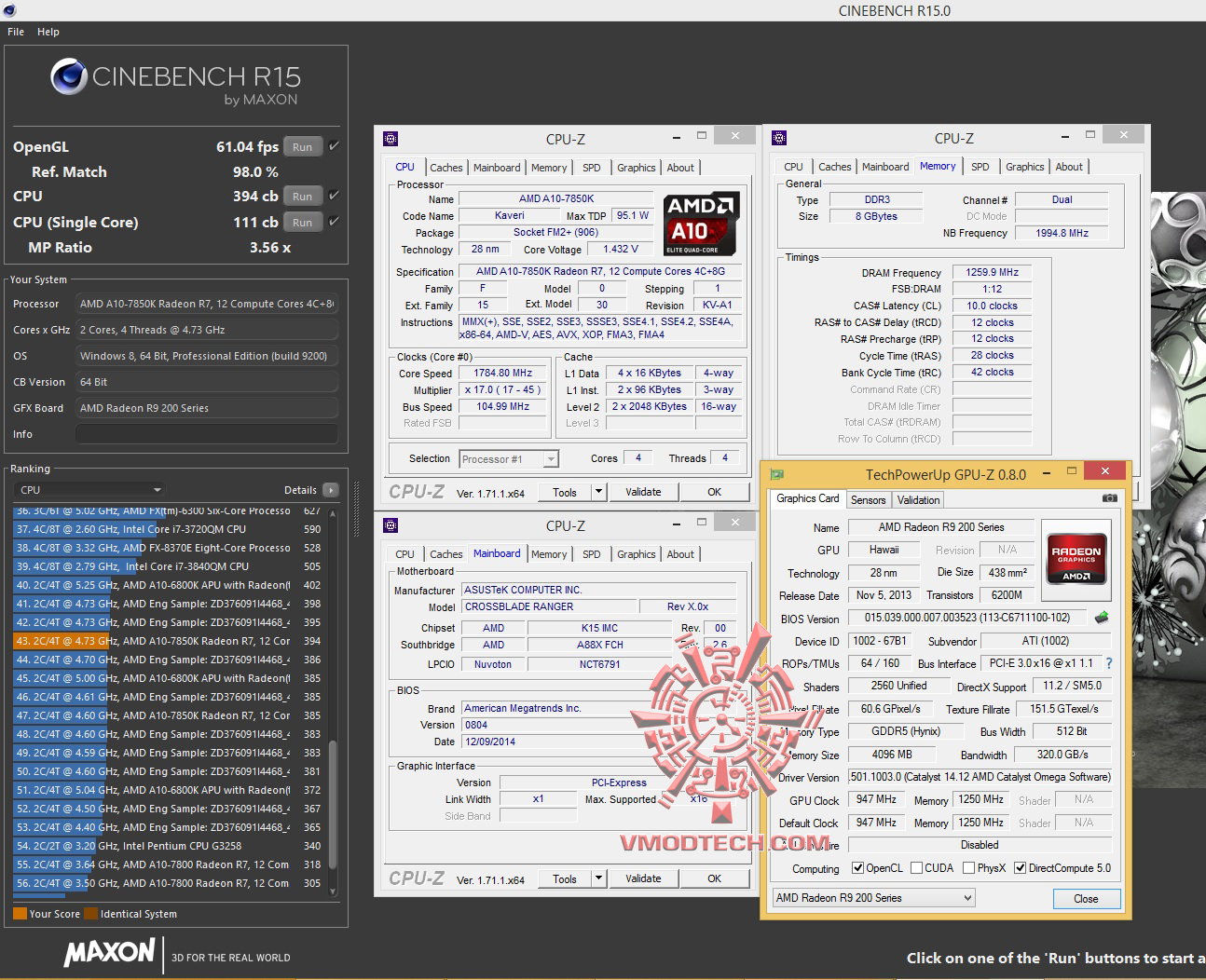Click the MAXON logo at the bottom

tap(110, 952)
